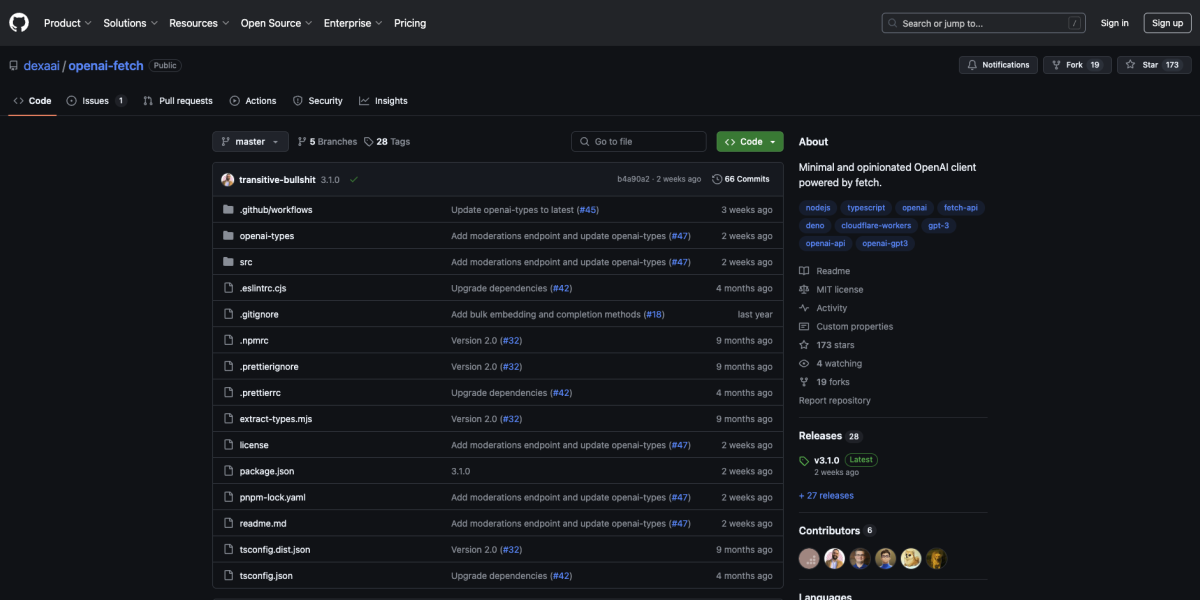Image resolution: width=1200 pixels, height=600 pixels.
Task: Click the GitHub logo icon
Action: point(18,22)
